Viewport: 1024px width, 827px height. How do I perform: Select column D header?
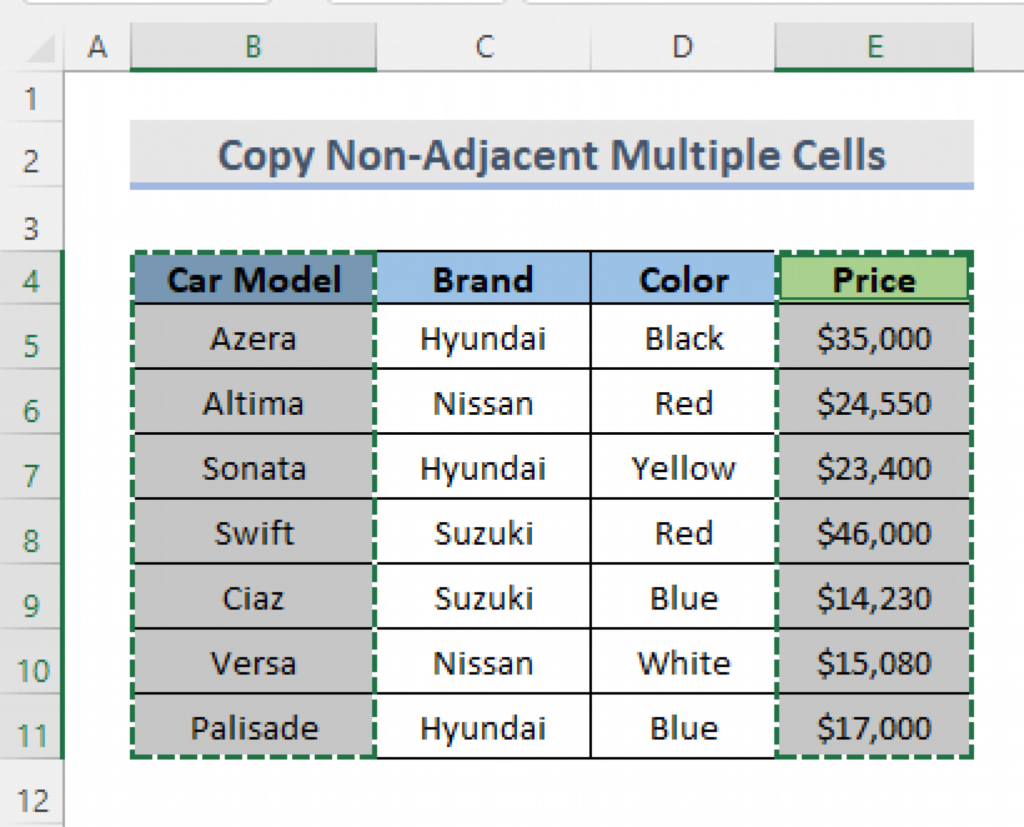point(682,48)
